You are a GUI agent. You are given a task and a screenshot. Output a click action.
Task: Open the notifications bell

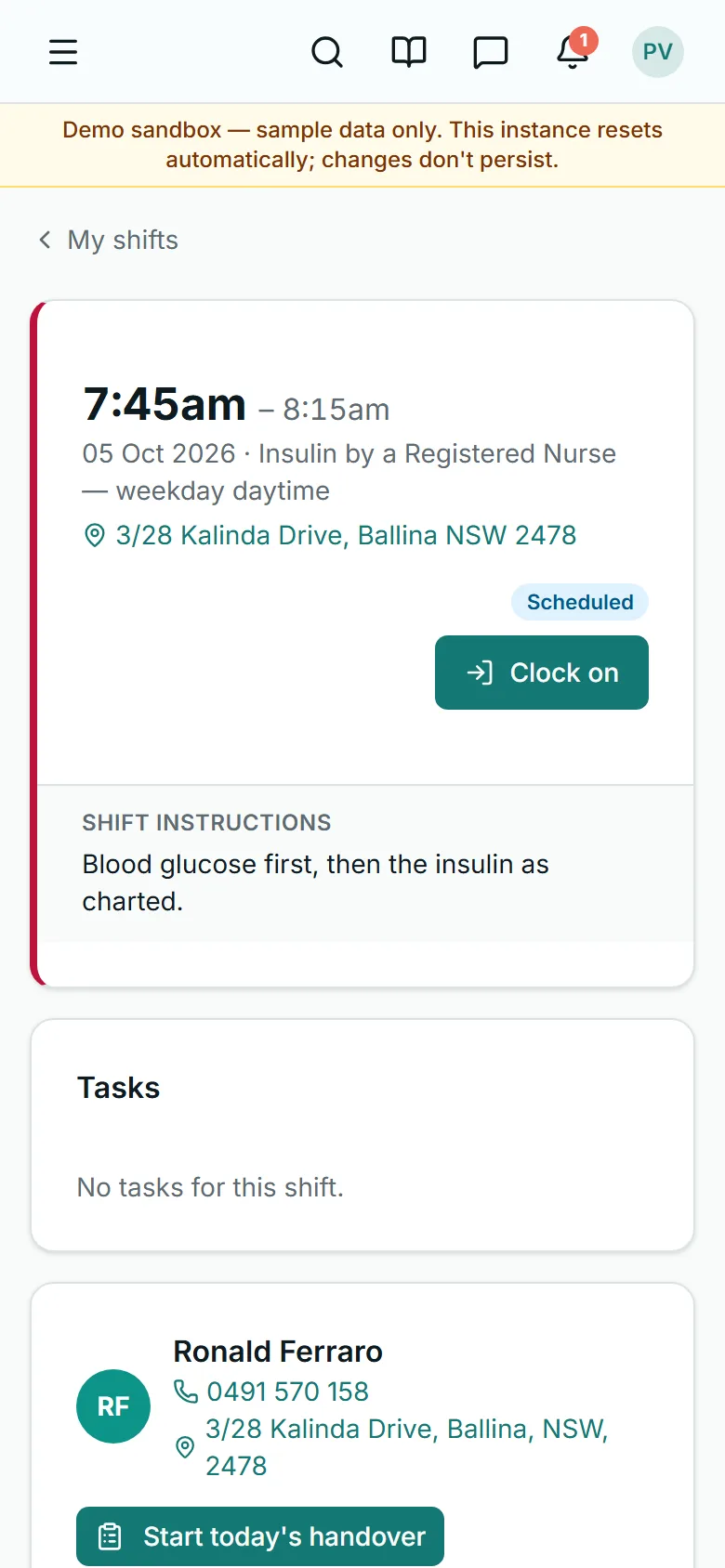click(x=573, y=52)
